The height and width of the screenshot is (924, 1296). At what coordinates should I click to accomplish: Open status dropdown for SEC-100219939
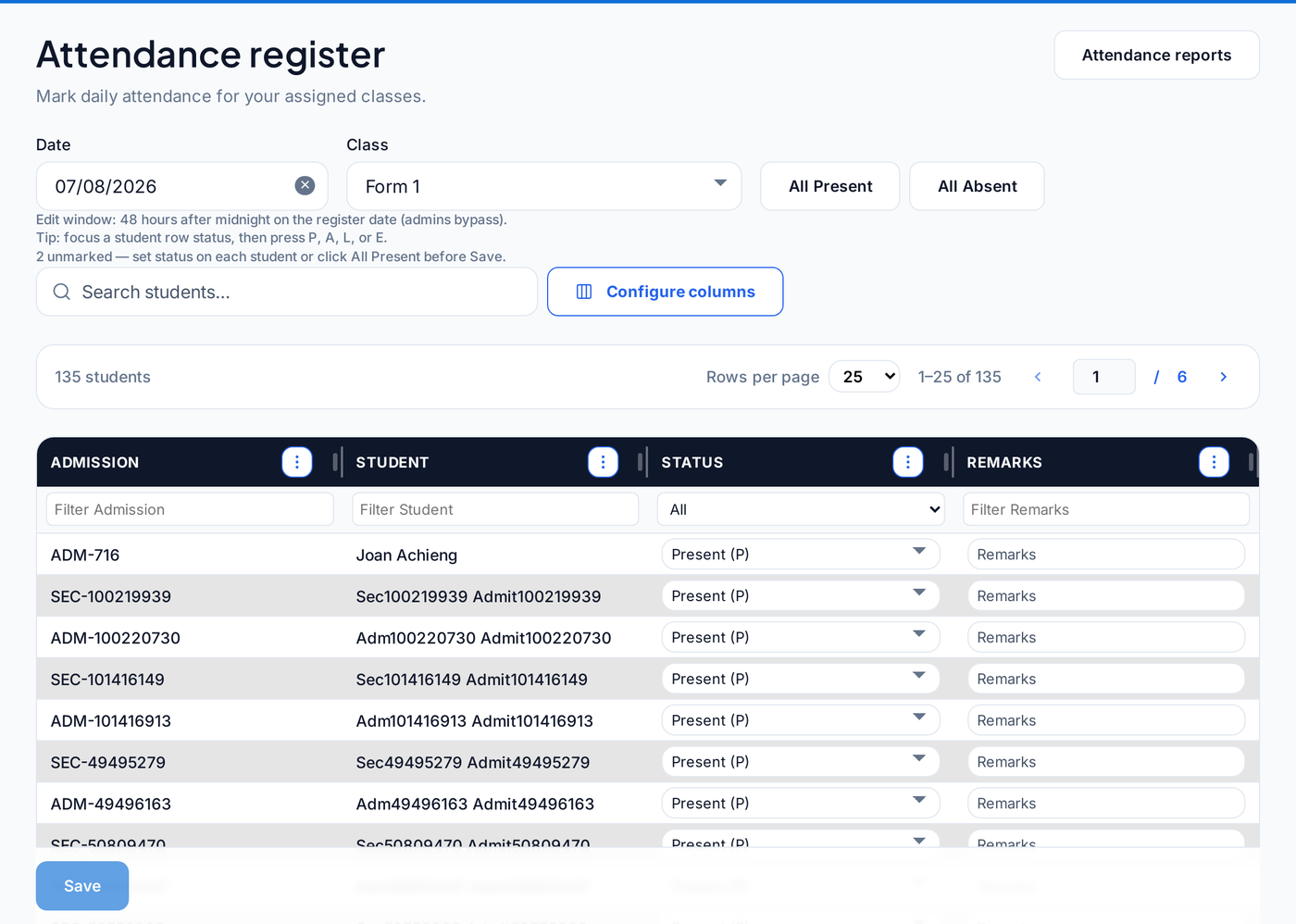[801, 596]
